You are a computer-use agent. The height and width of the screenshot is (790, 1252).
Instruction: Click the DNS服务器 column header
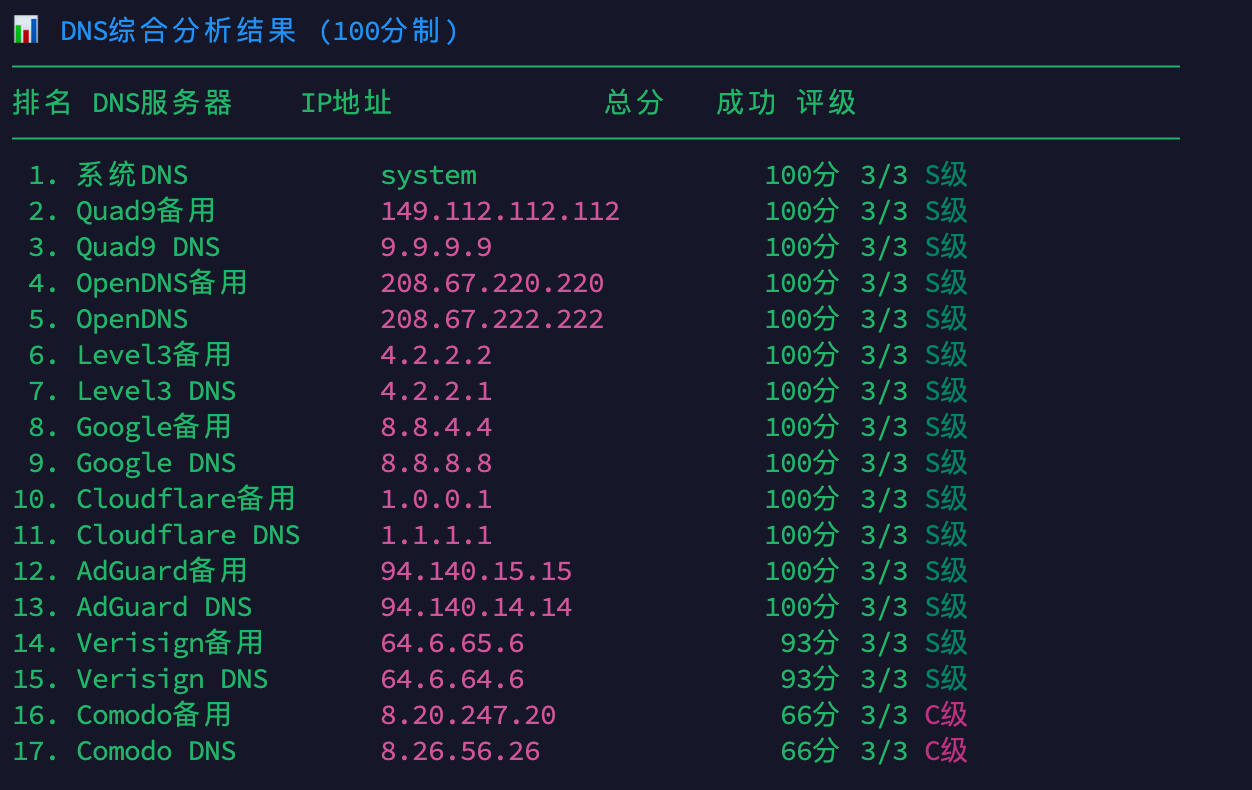(x=163, y=102)
